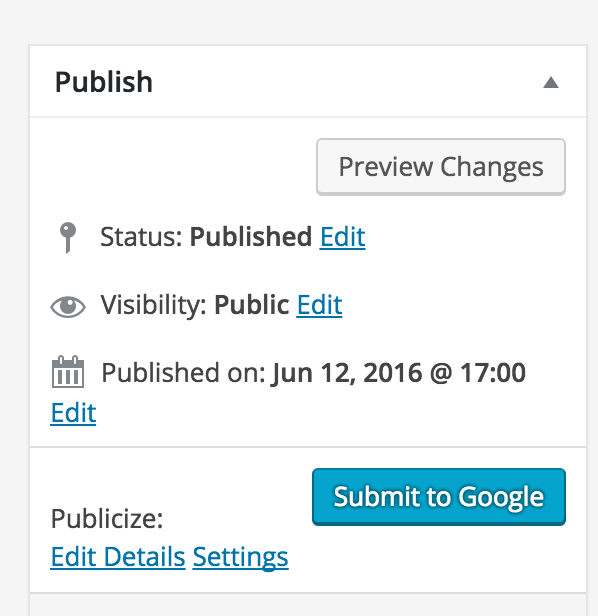Click the Jun 12, 2016 @ 17:00 date

click(398, 372)
